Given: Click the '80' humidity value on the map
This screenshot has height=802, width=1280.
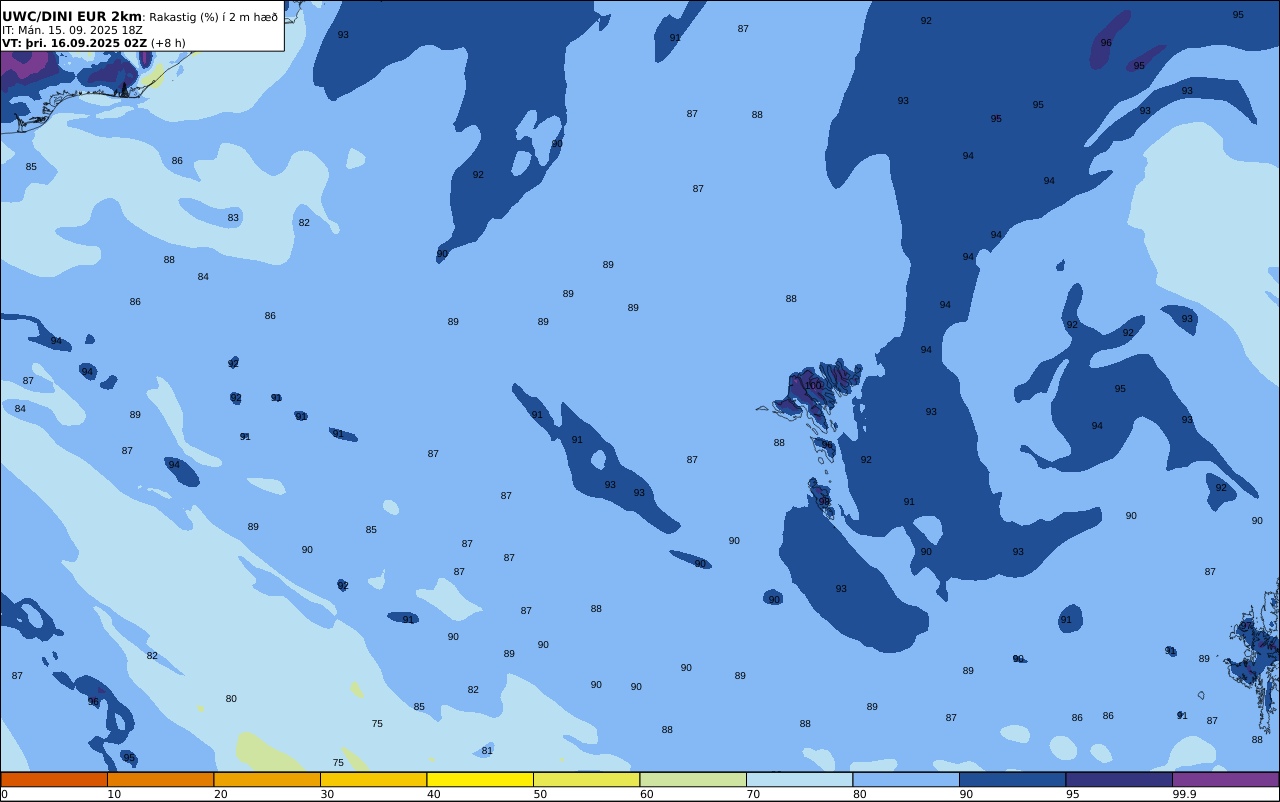Looking at the screenshot, I should (x=231, y=699).
